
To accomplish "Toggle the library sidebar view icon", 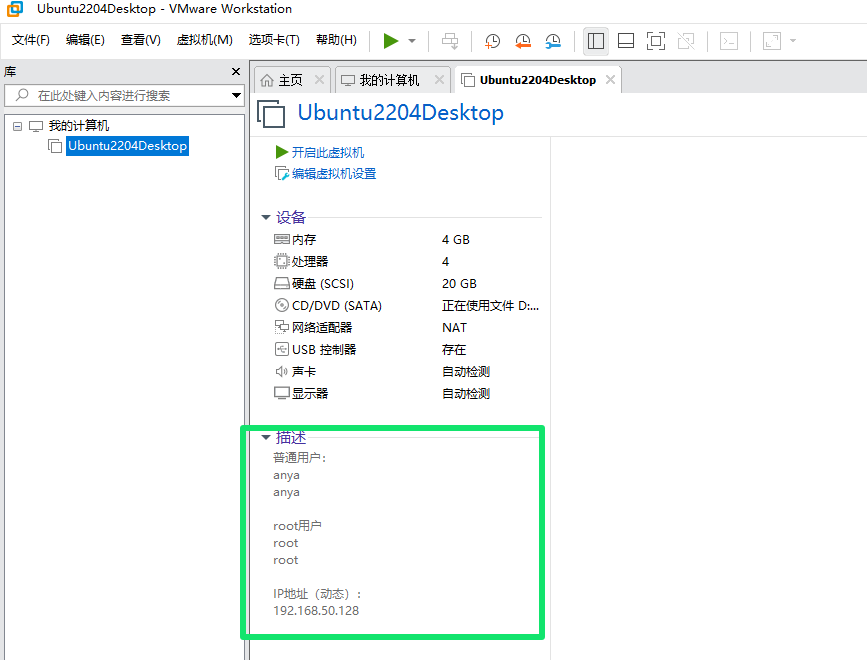I will coord(596,41).
